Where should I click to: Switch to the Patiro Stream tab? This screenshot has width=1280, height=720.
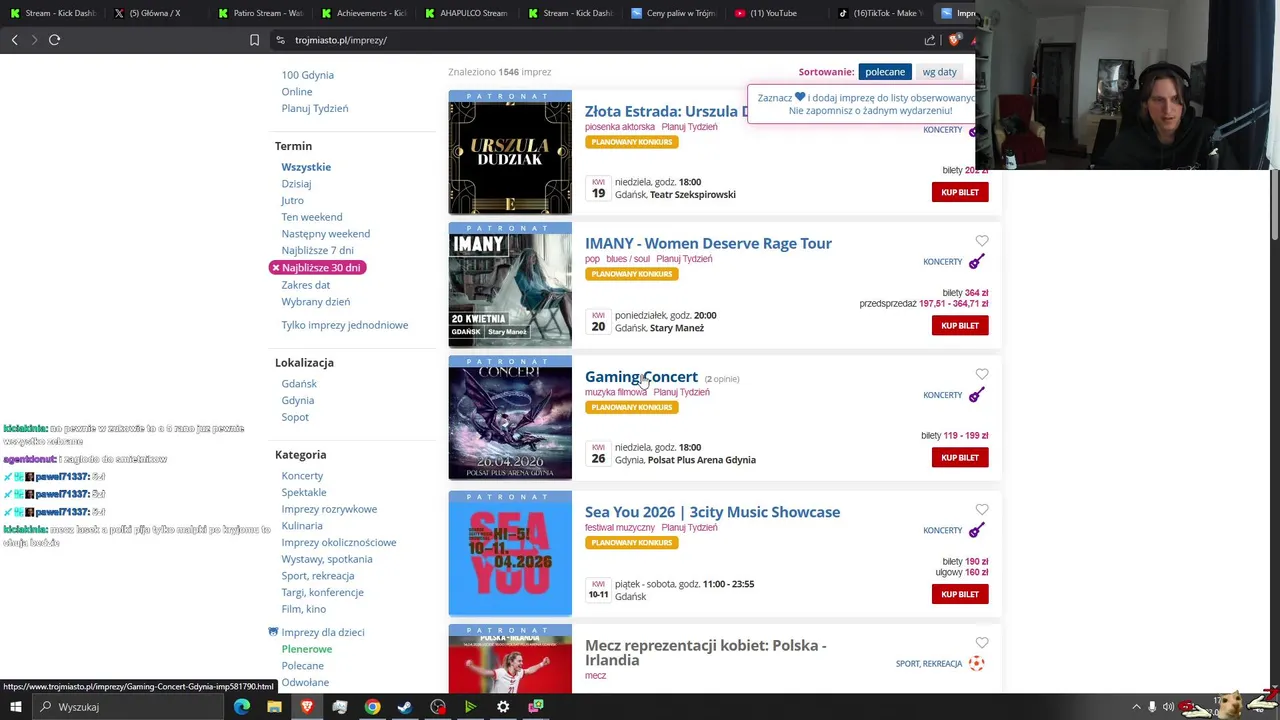pos(260,13)
